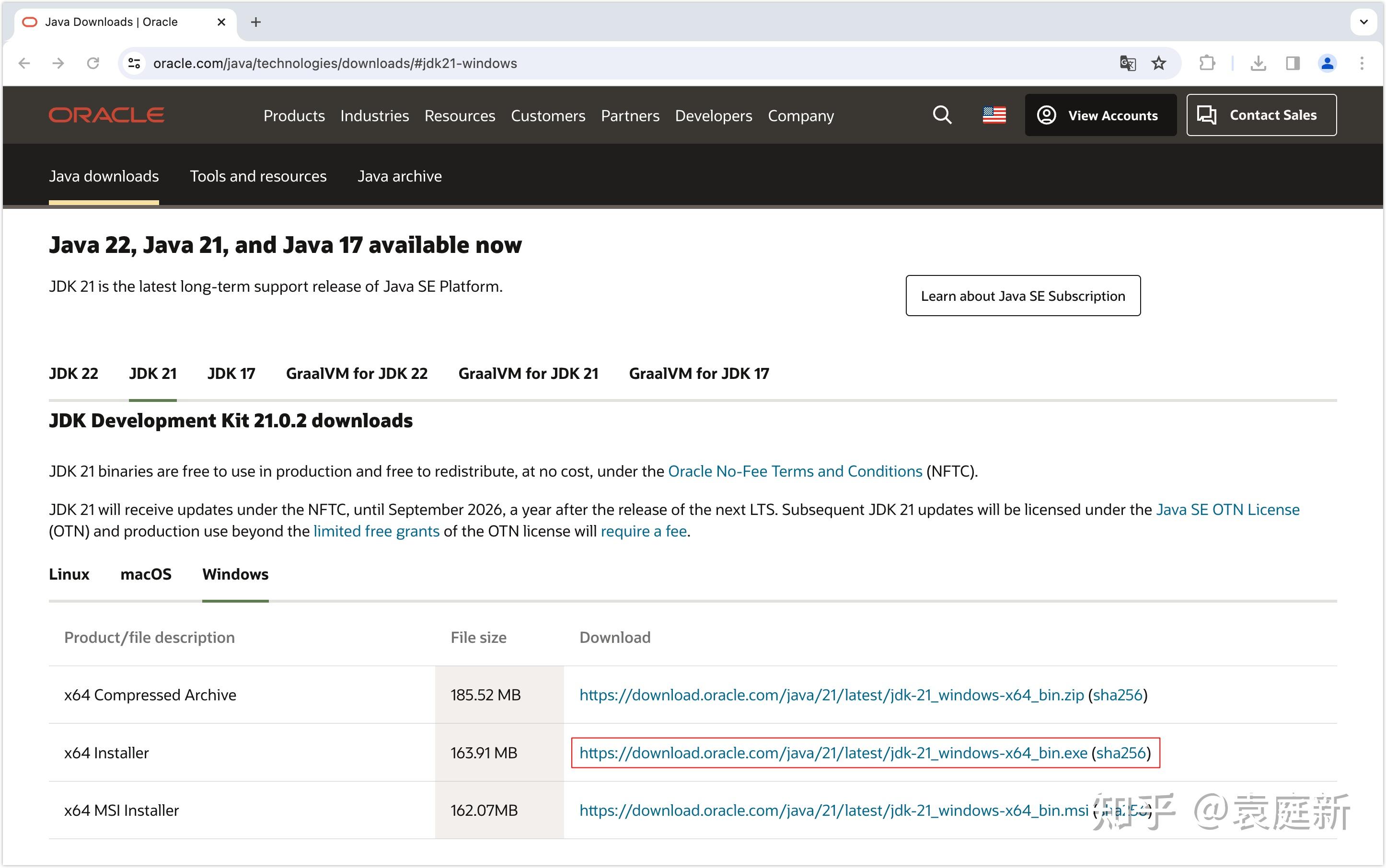
Task: Click the Extensions puzzle icon
Action: point(1207,63)
